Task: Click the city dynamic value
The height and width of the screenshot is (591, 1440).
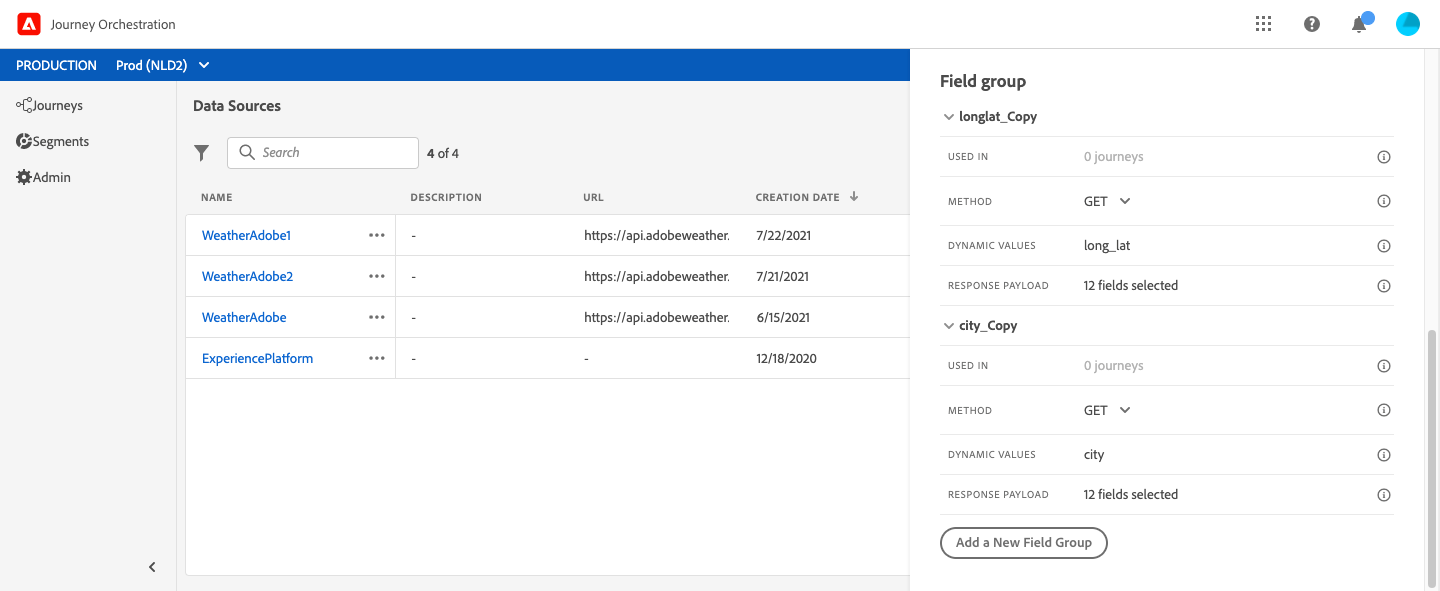Action: tap(1094, 454)
